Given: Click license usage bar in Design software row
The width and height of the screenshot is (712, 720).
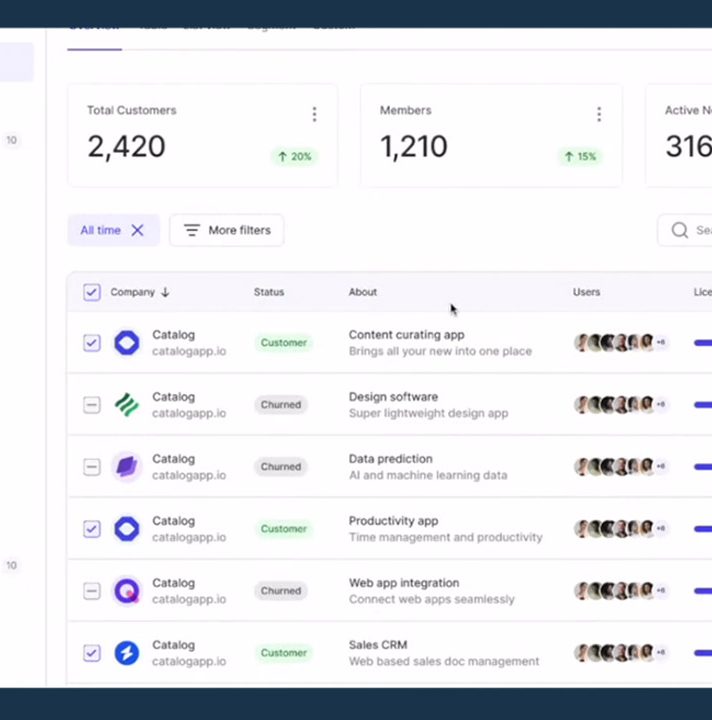Looking at the screenshot, I should (x=703, y=405).
